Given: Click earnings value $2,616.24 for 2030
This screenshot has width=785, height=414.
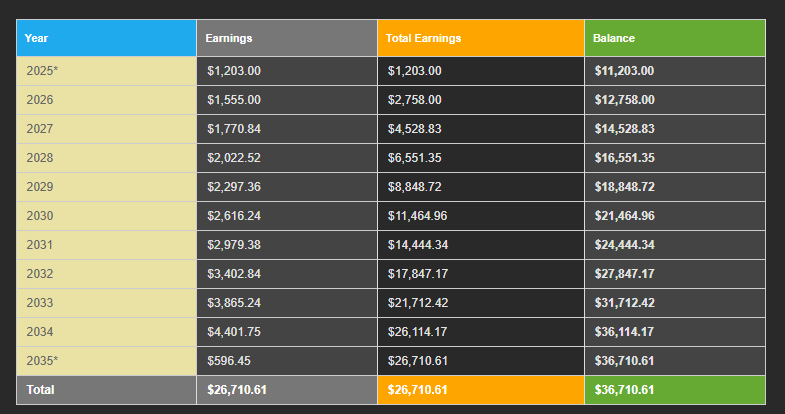Looking at the screenshot, I should point(287,216).
